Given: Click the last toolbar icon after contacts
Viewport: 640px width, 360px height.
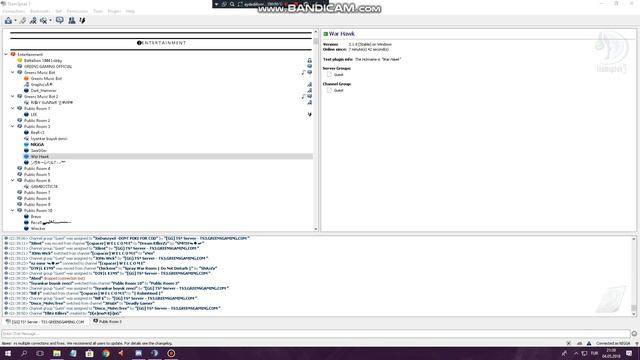Looking at the screenshot, I should tap(82, 20).
